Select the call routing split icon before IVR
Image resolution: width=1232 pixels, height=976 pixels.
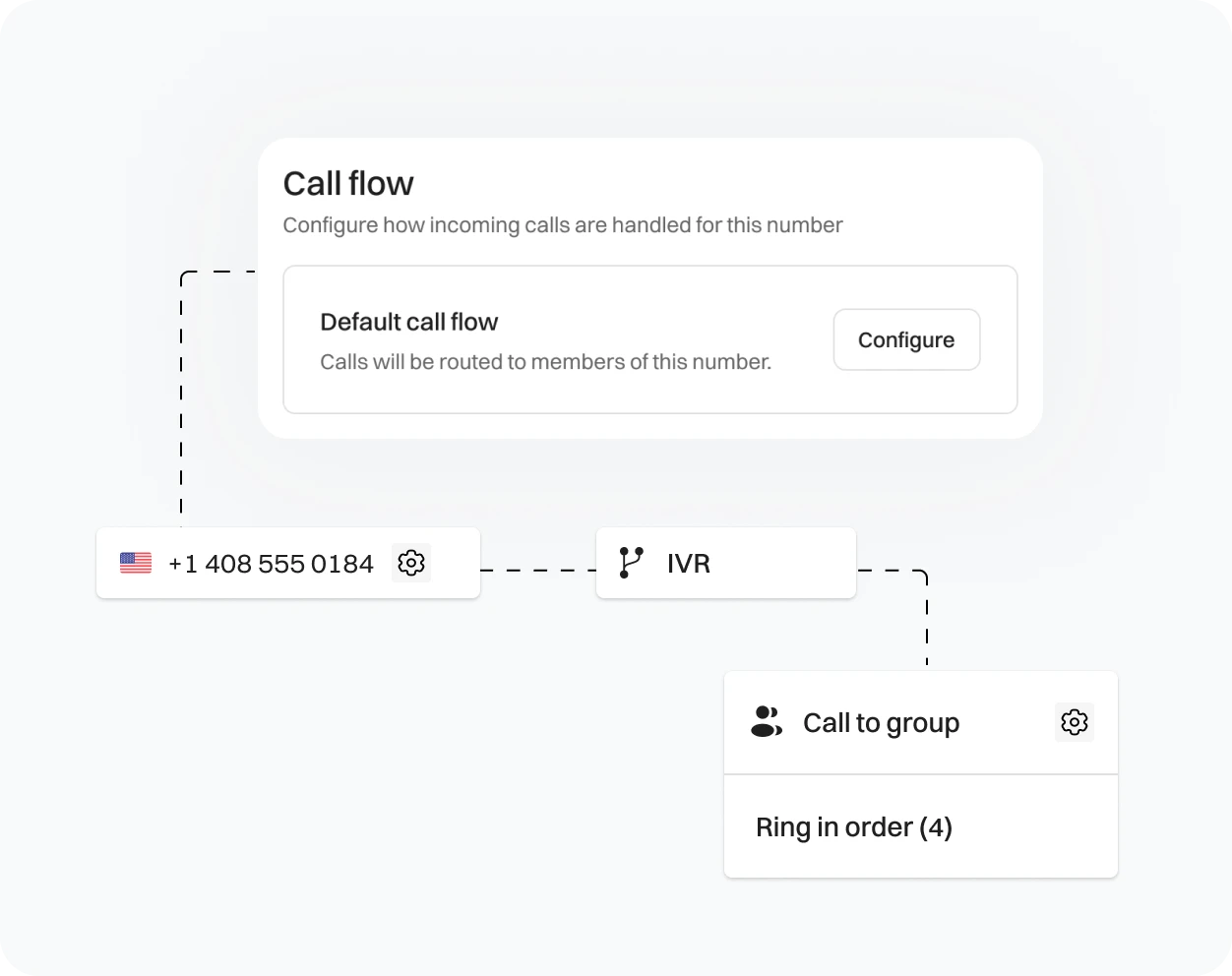click(x=631, y=562)
